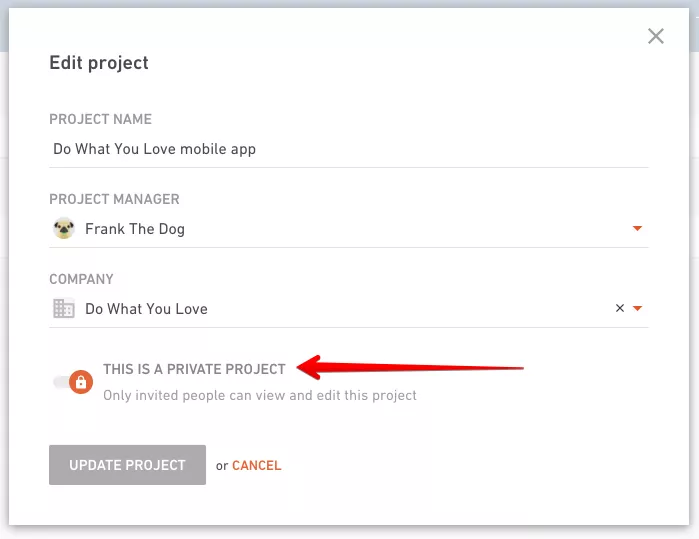Screen dimensions: 699x539
Task: Click the Do What You Love mobile app text
Action: [154, 149]
